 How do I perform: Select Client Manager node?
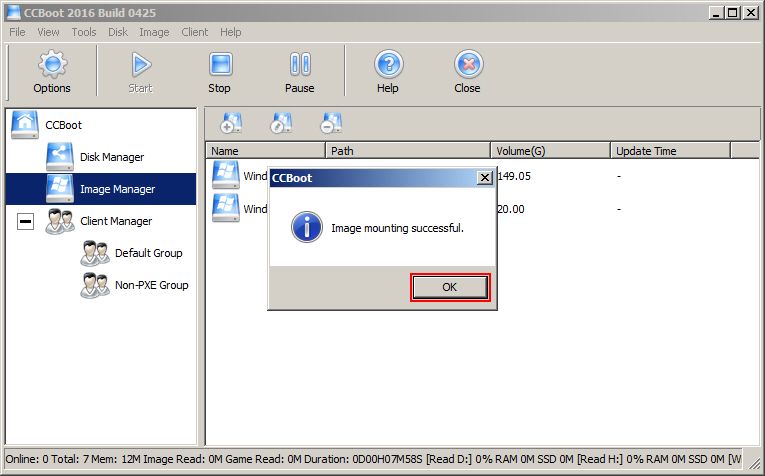click(x=116, y=221)
